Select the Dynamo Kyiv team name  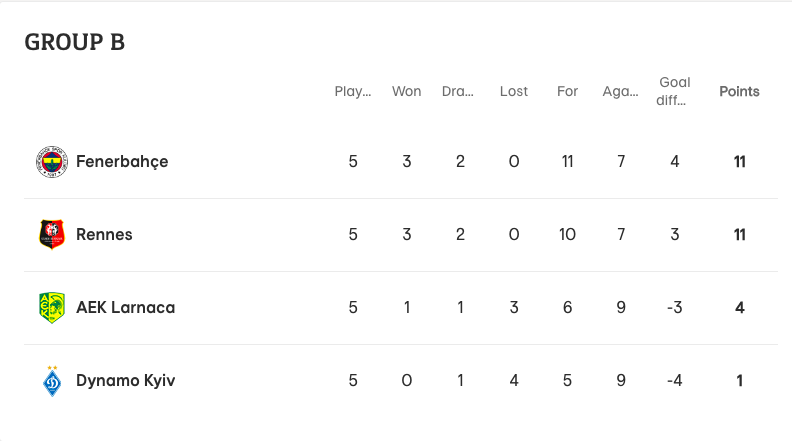[125, 381]
